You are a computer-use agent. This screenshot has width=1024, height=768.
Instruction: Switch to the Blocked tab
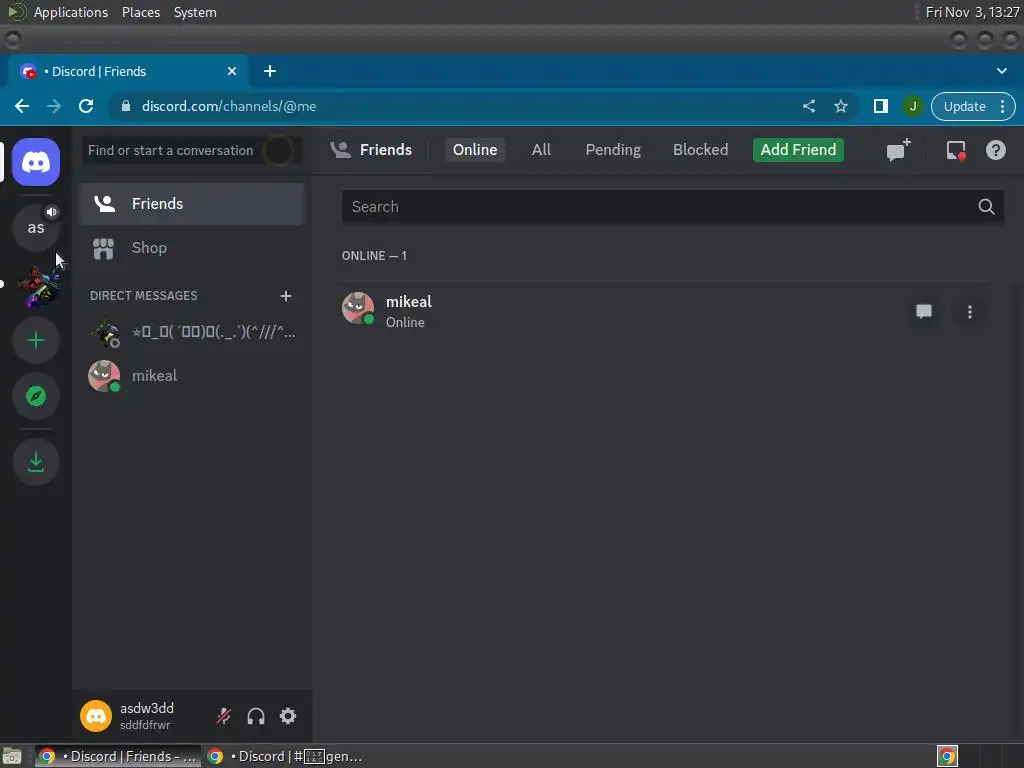(700, 150)
